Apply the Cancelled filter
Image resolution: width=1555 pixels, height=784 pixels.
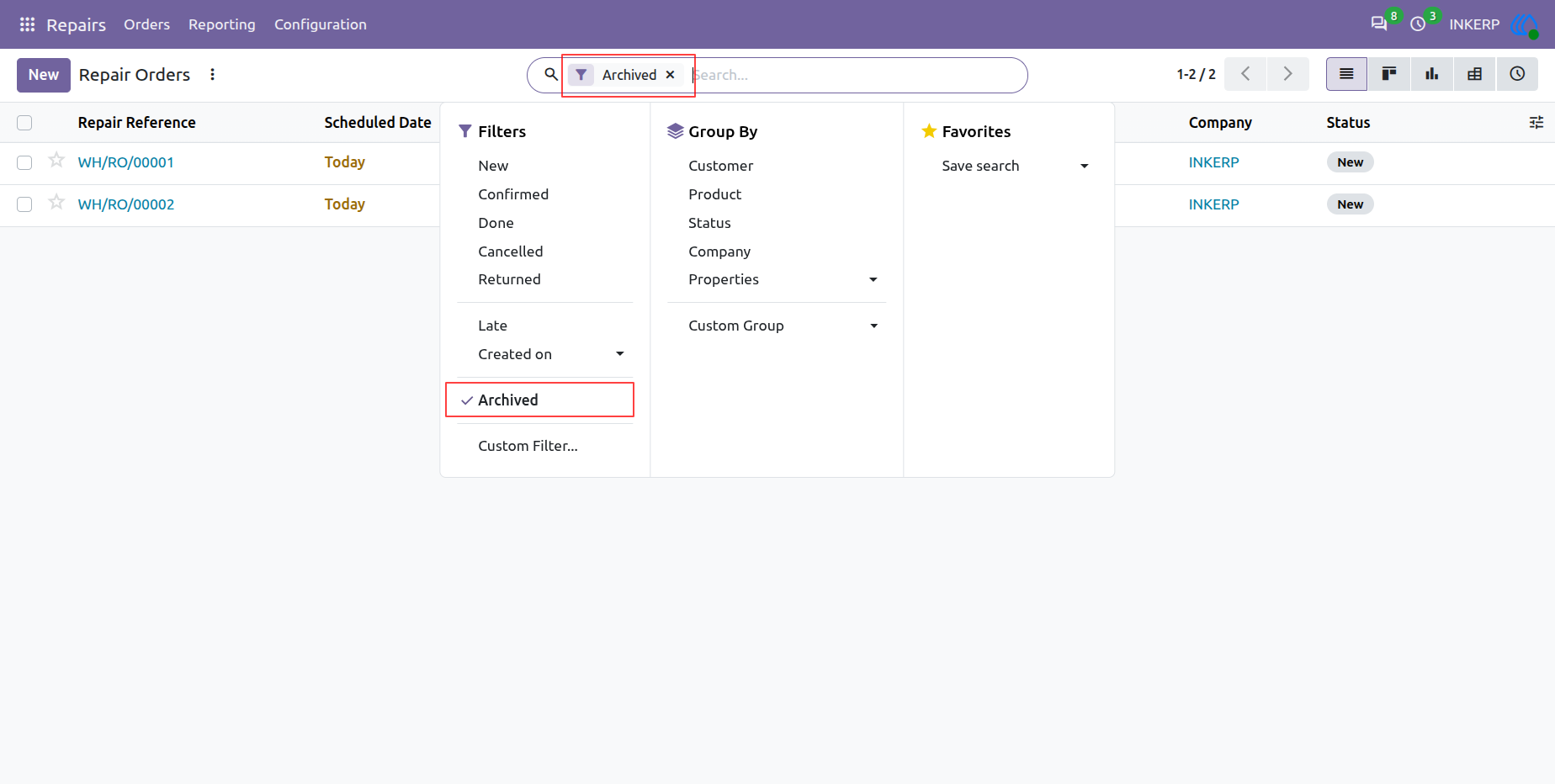tap(511, 252)
